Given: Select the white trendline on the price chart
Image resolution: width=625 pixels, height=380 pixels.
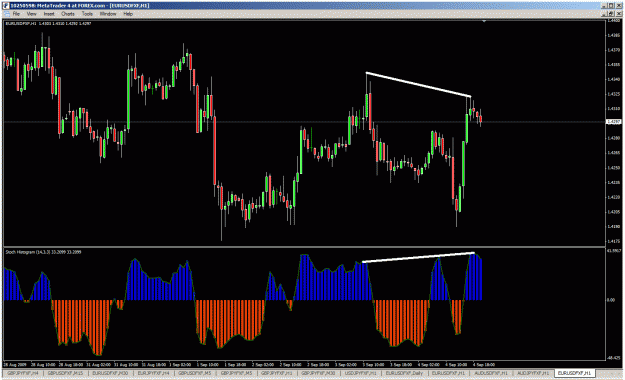Looking at the screenshot, I should pos(419,85).
